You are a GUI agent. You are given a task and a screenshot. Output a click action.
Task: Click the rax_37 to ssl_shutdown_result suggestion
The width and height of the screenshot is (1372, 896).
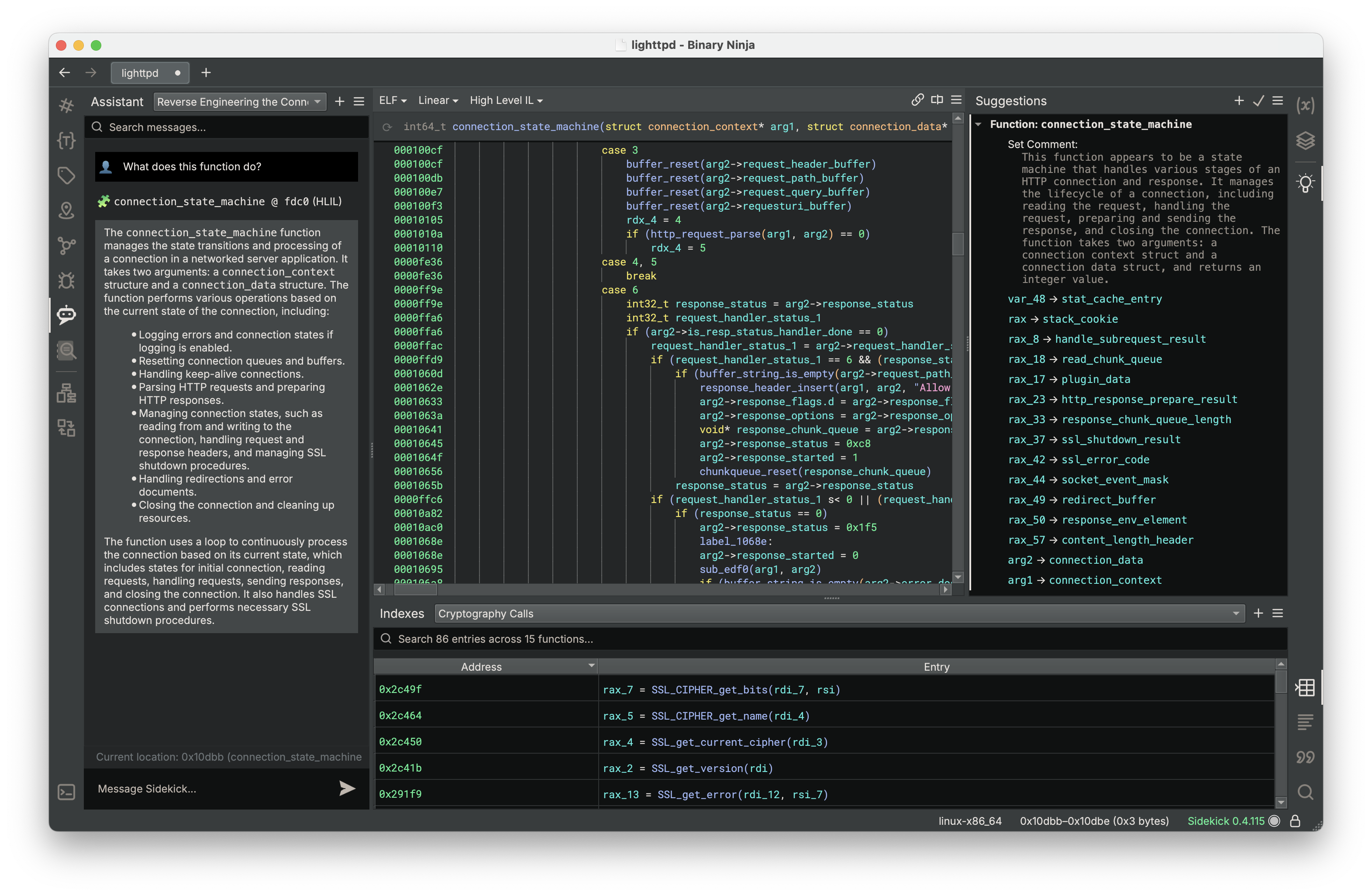pos(1094,440)
